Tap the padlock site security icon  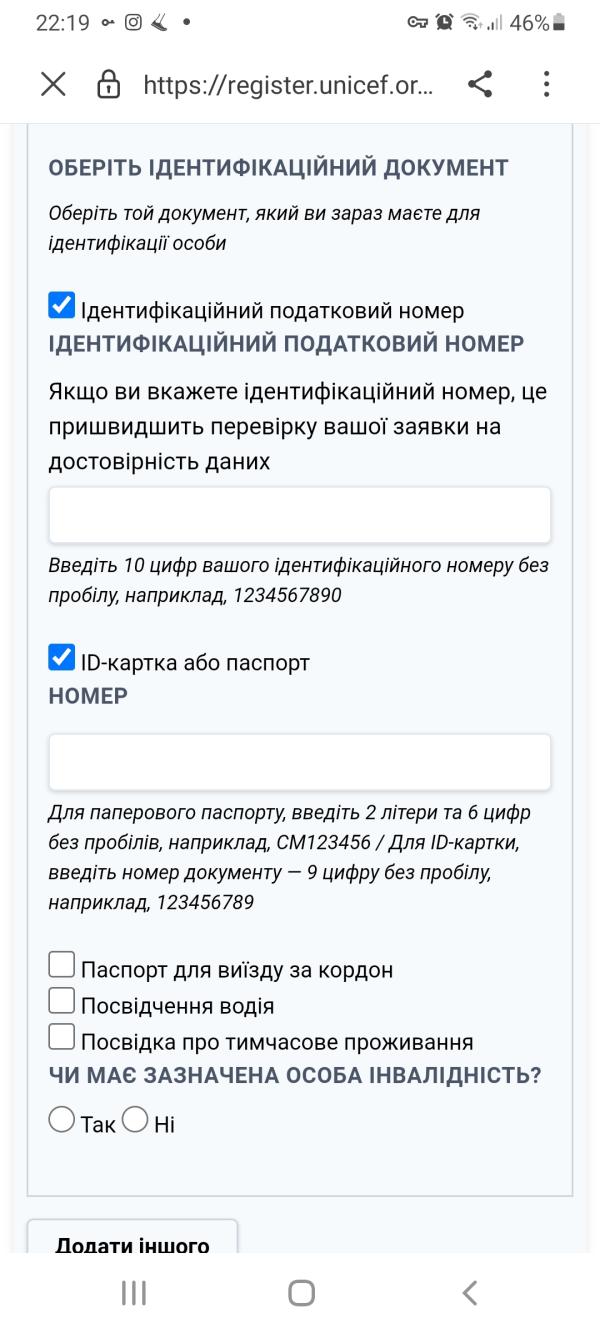click(108, 85)
